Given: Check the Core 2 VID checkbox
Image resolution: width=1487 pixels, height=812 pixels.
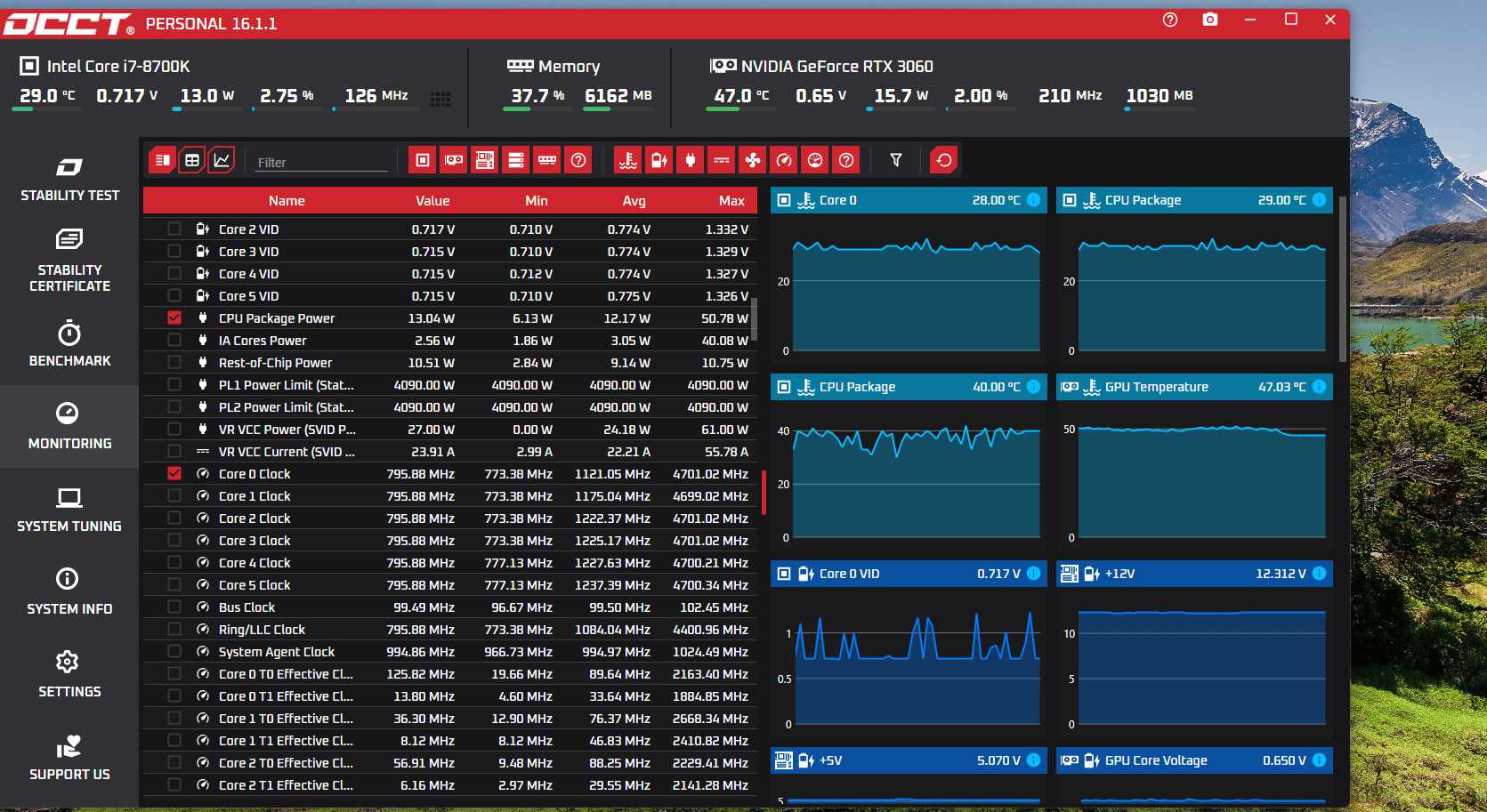Looking at the screenshot, I should point(174,229).
